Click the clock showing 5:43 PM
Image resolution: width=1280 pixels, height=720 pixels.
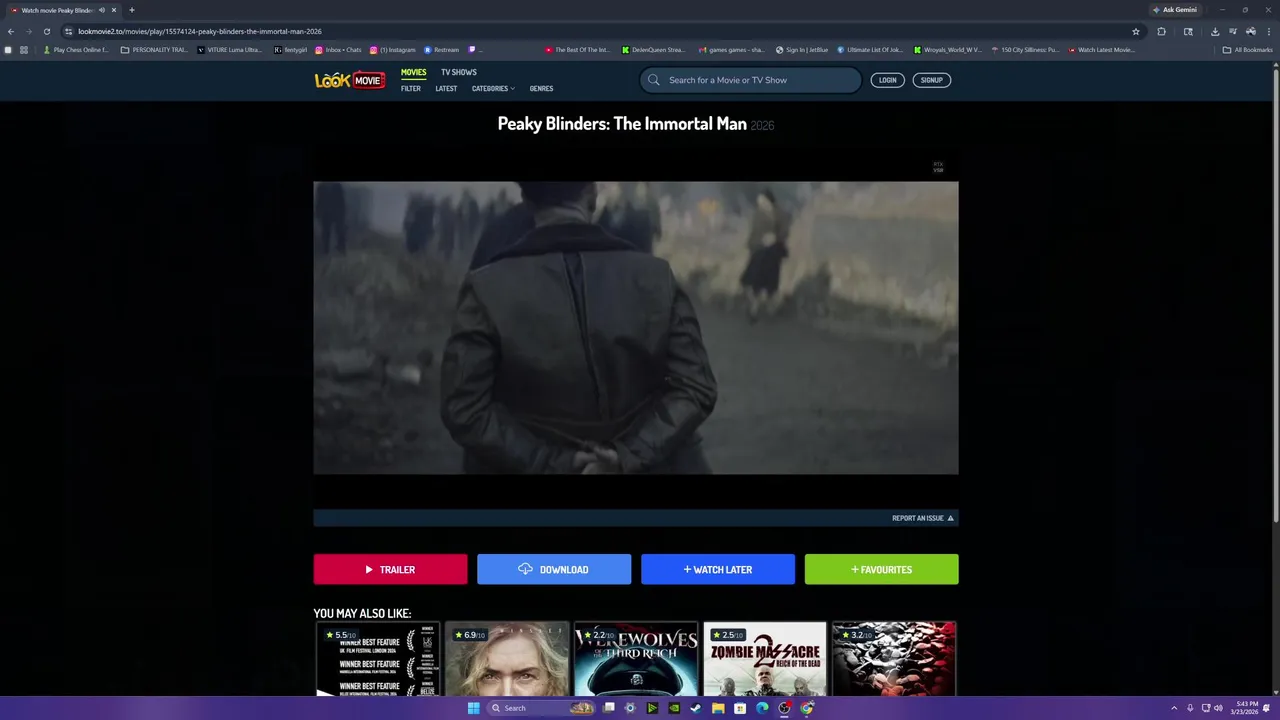point(1246,708)
